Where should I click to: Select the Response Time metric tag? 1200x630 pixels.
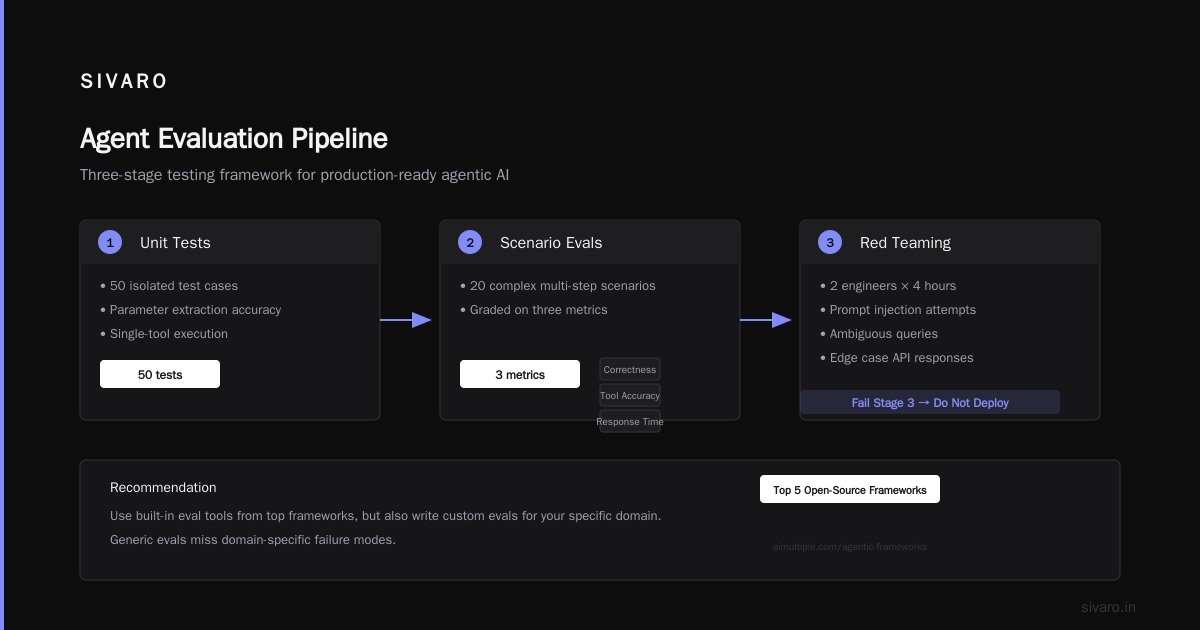point(630,422)
